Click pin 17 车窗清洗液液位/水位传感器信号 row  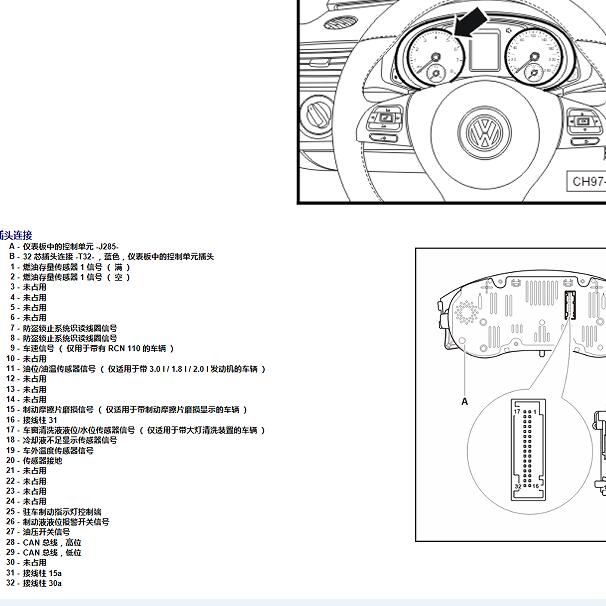(136, 430)
